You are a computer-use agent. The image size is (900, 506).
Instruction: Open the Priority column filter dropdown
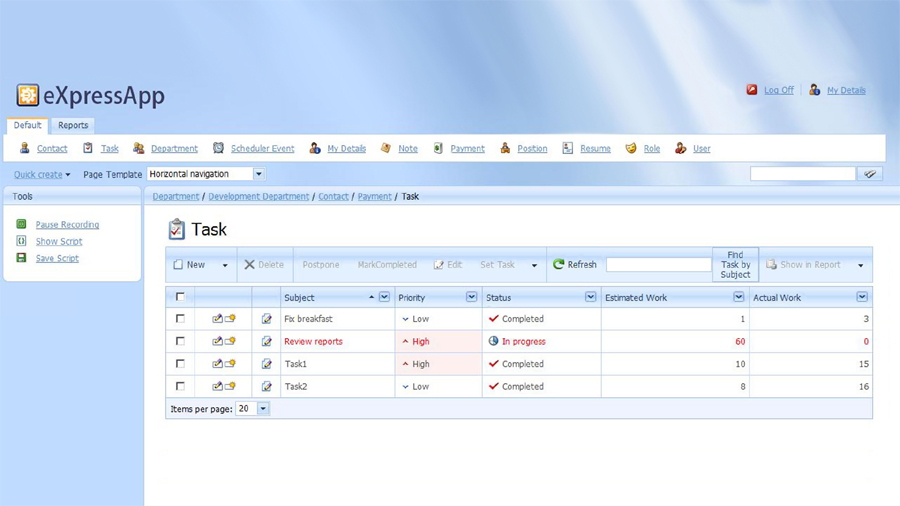pyautogui.click(x=471, y=297)
